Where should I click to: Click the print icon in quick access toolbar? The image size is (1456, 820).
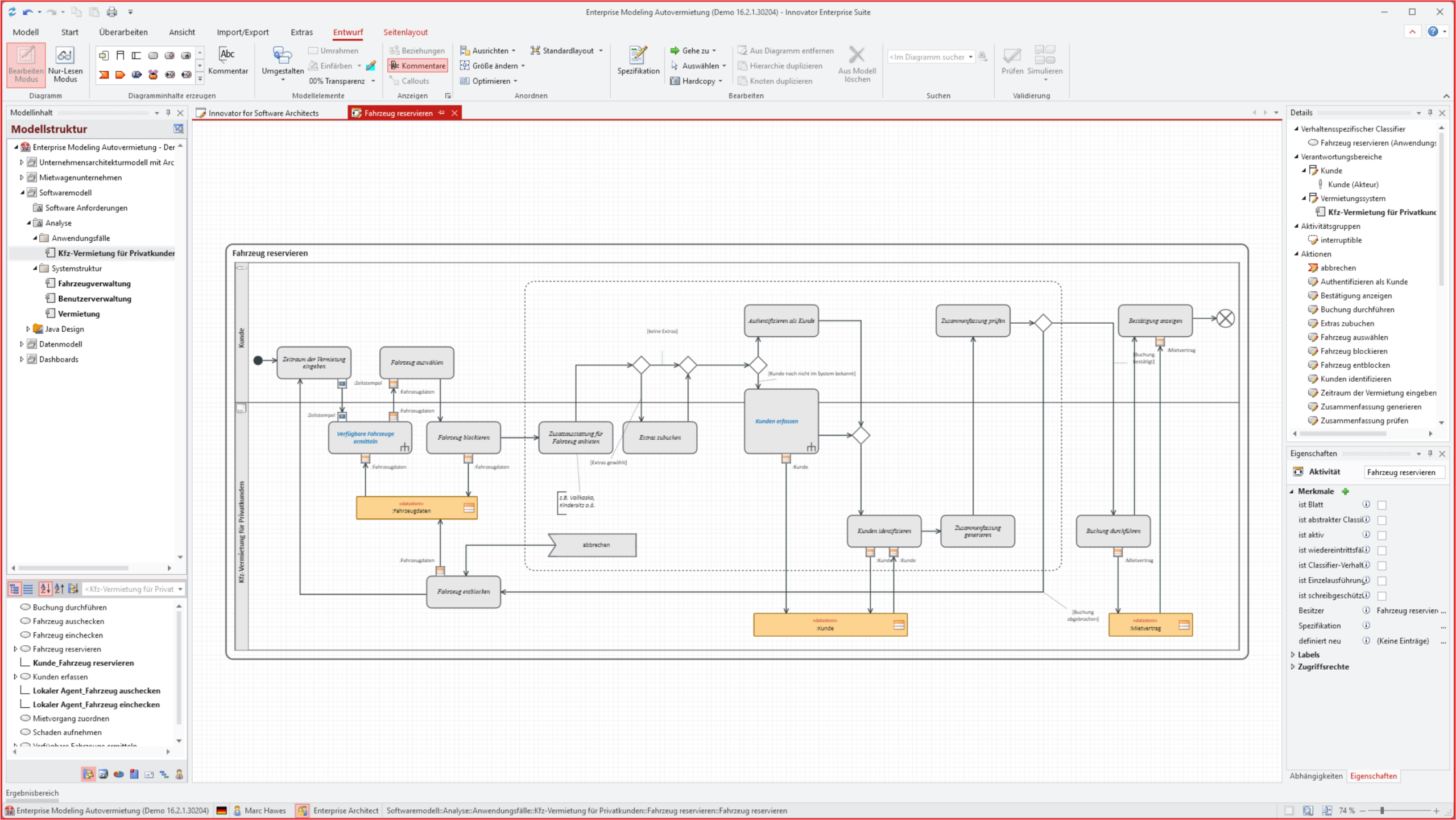click(x=112, y=11)
